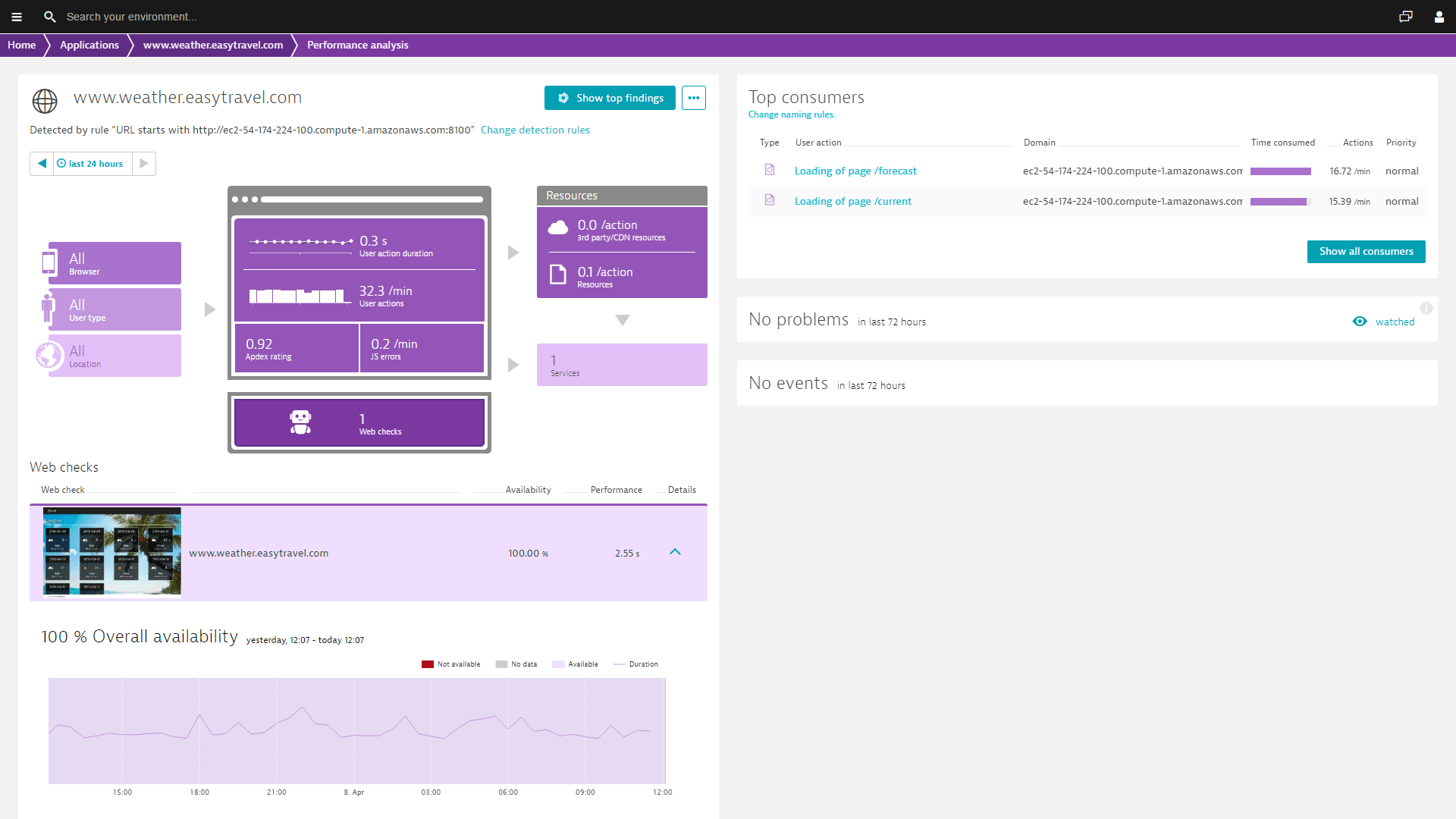Open the 0.2 /min JS errors tile

pyautogui.click(x=422, y=348)
